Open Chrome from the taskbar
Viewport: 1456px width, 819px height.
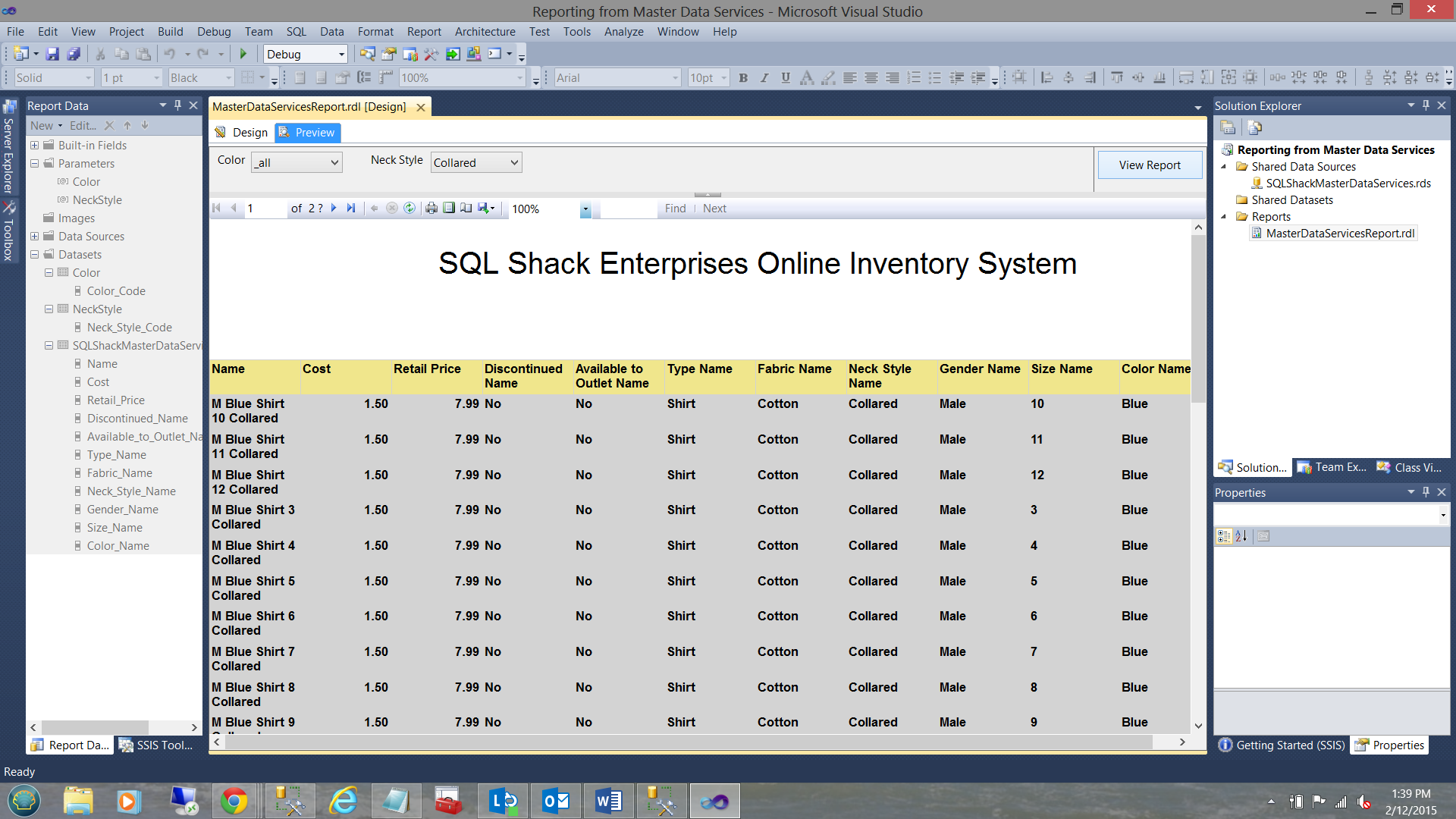(x=234, y=801)
